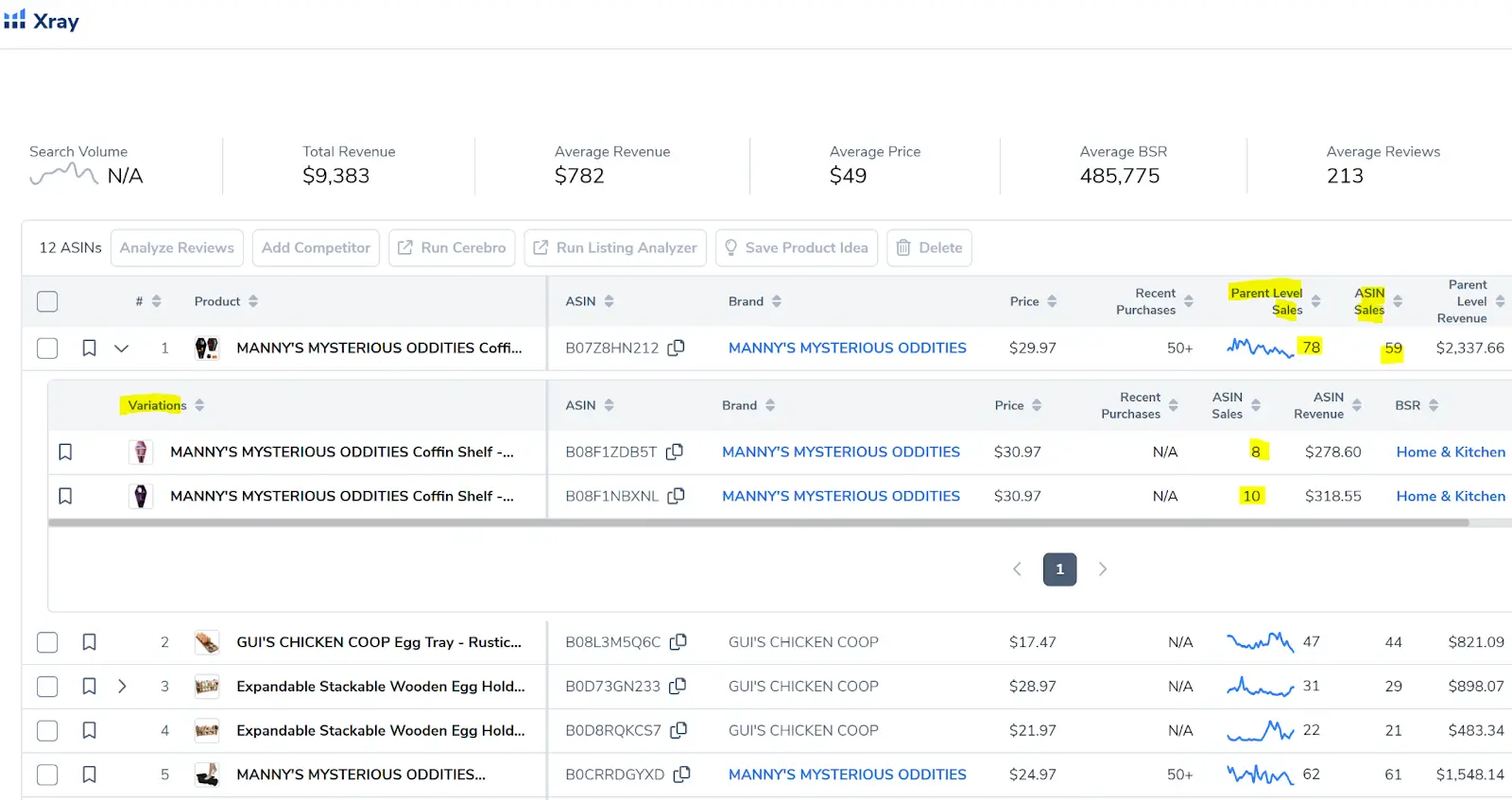Click the Delete button
This screenshot has height=800, width=1512.
929,247
